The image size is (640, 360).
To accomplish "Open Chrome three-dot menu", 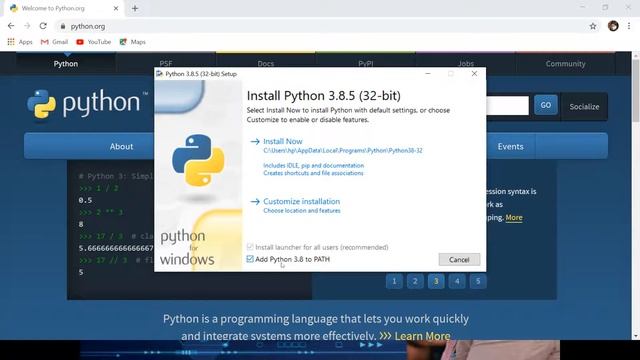I will (629, 26).
